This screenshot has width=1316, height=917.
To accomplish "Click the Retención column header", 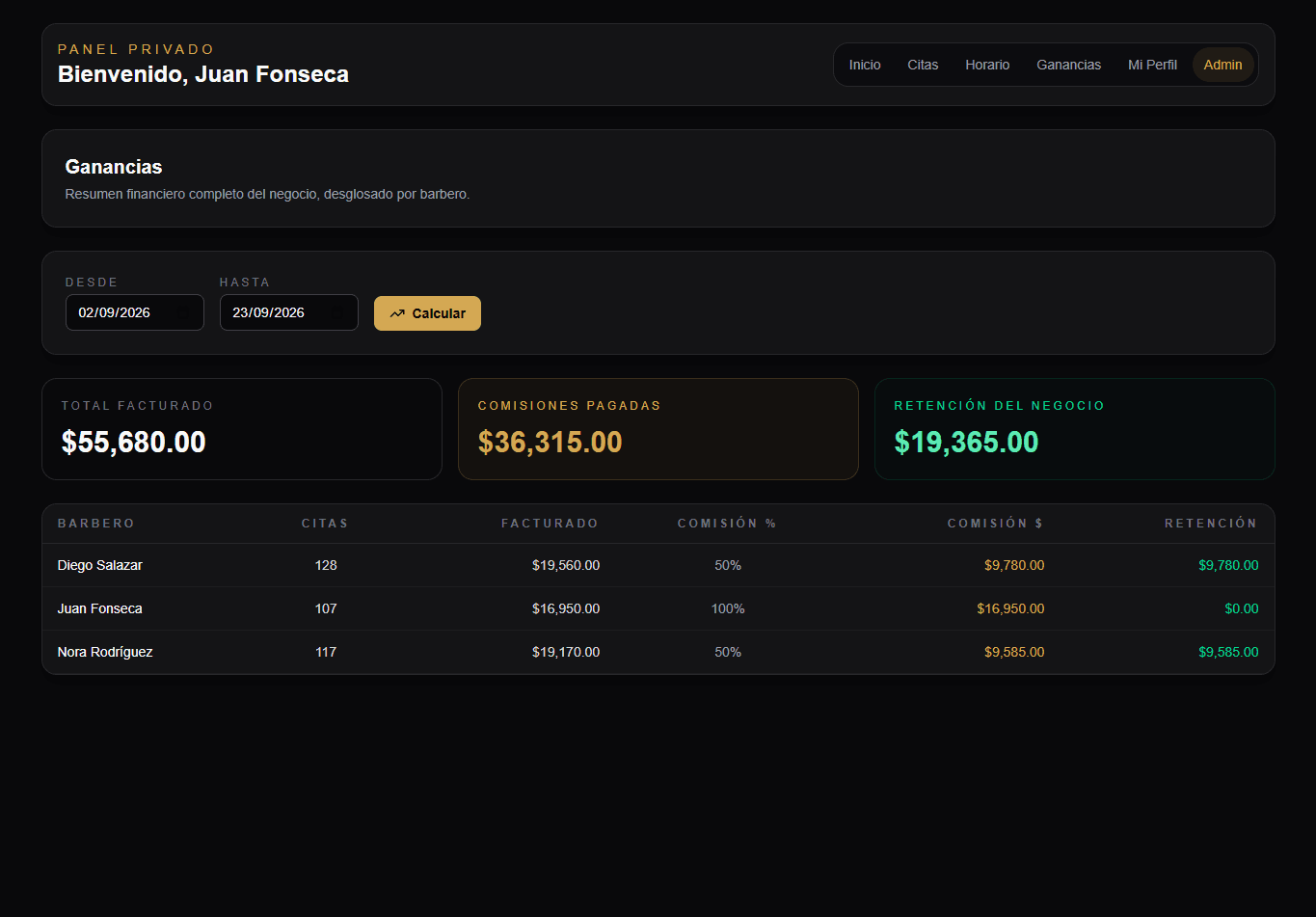I will [x=1211, y=524].
